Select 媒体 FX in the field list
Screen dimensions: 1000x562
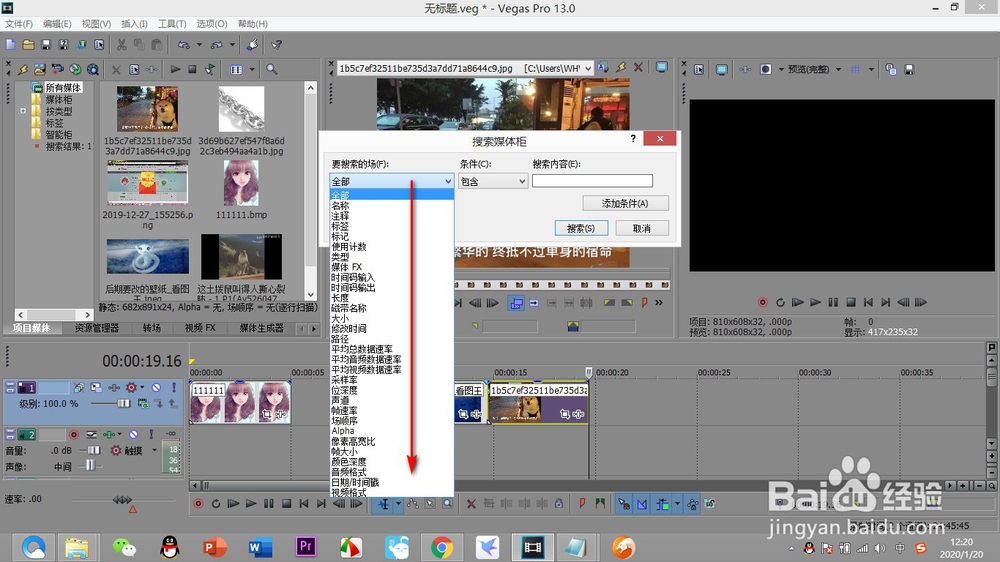click(392, 267)
